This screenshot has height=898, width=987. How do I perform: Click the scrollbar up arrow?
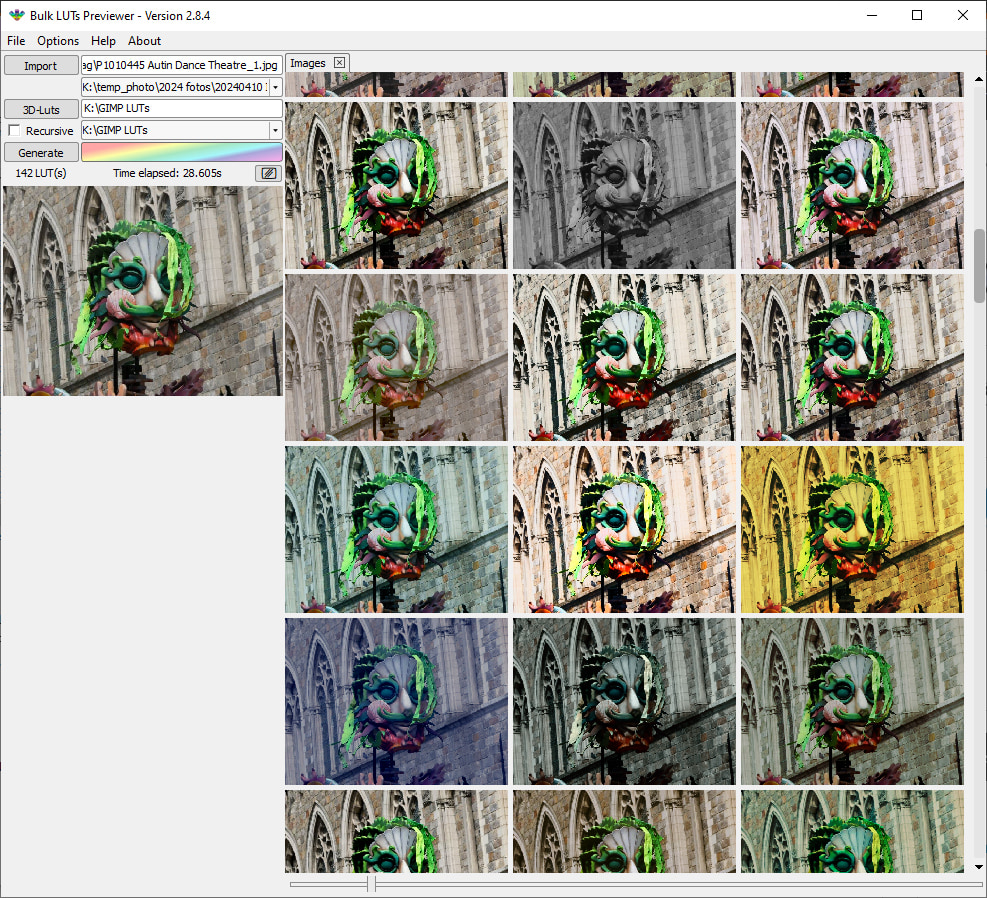[979, 79]
